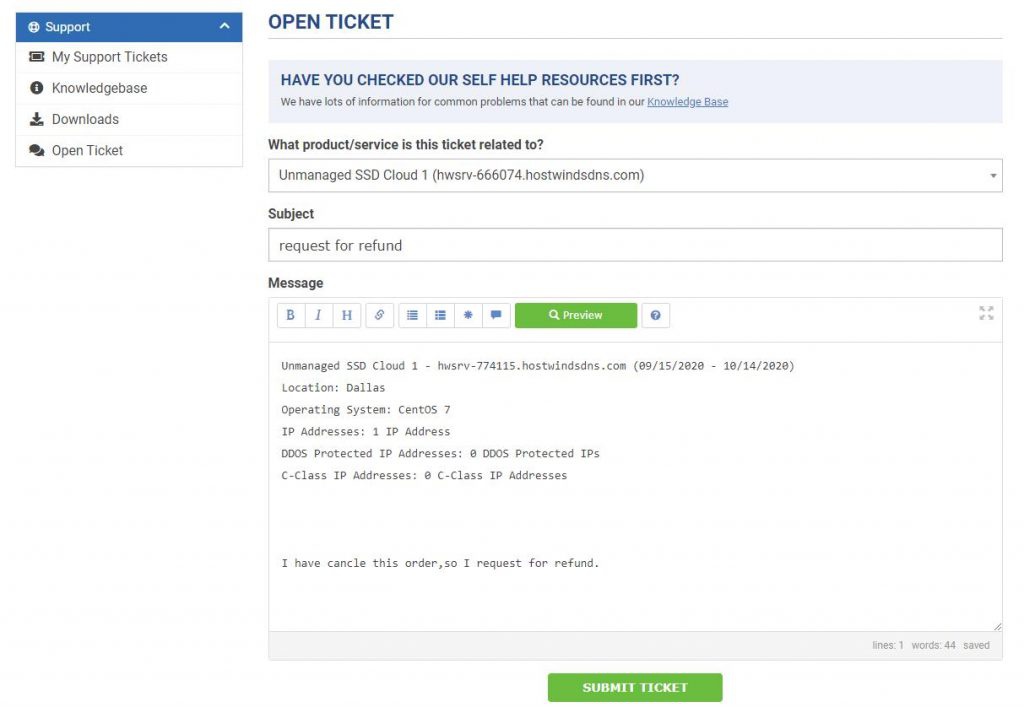Click into the Subject input field

[635, 245]
